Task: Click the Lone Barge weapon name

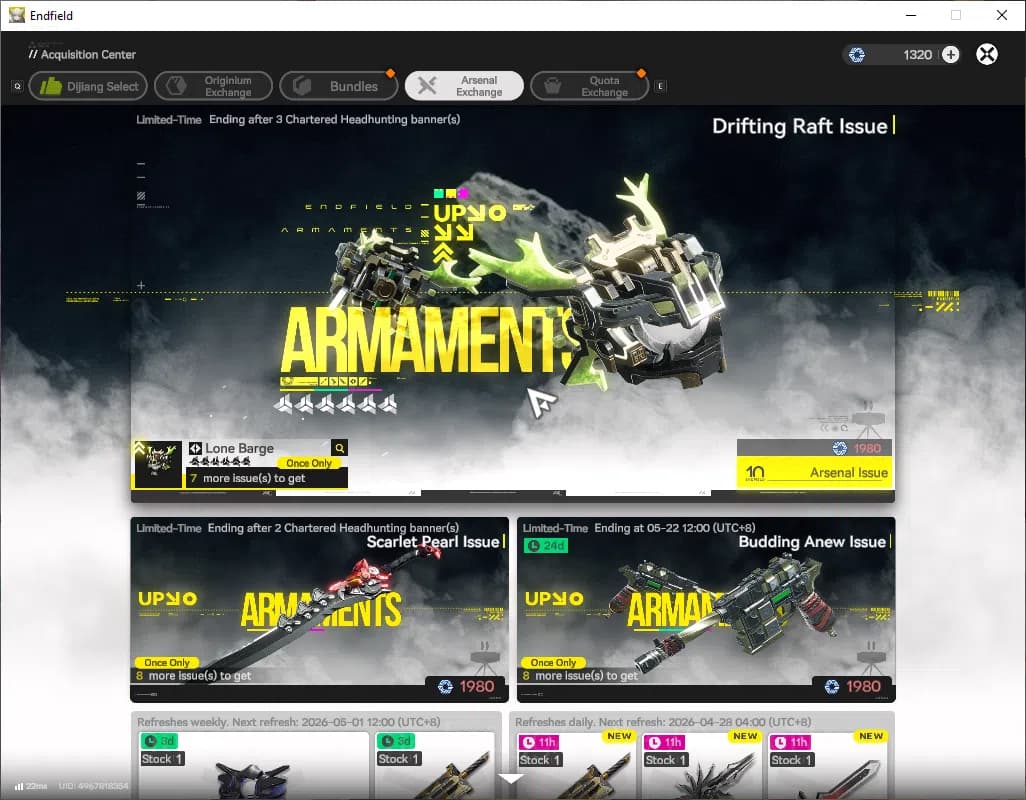Action: click(x=239, y=448)
